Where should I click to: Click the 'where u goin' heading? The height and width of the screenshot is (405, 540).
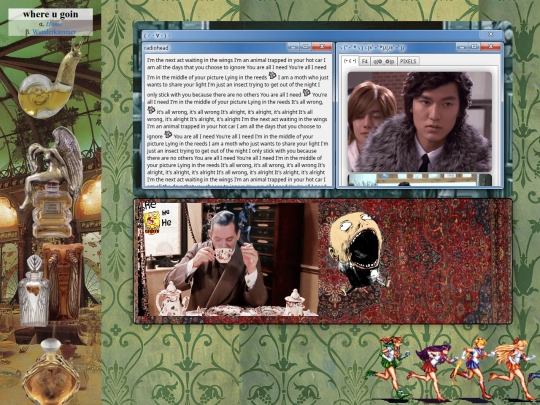[51, 14]
